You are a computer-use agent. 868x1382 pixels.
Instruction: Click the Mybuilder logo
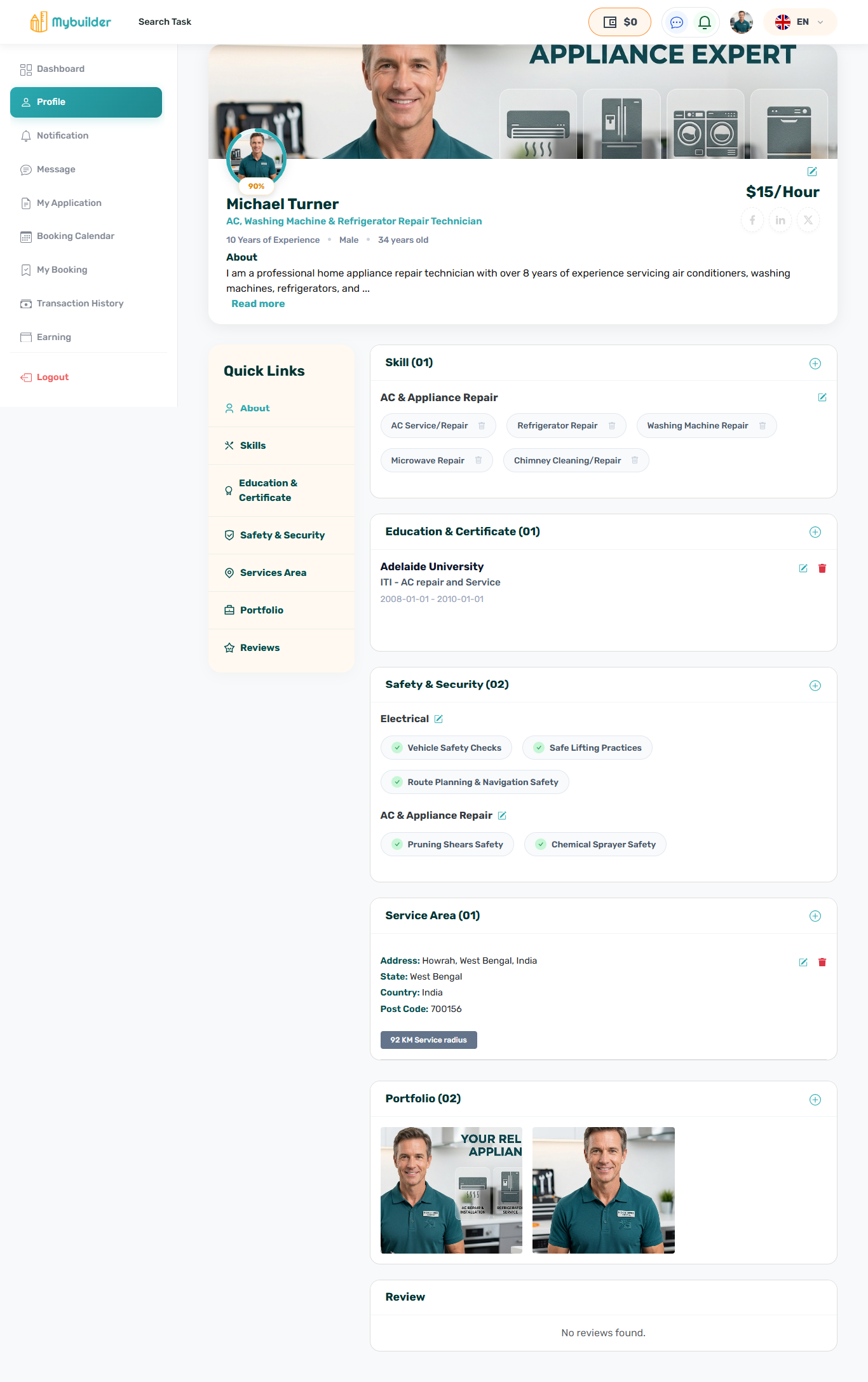[x=71, y=22]
